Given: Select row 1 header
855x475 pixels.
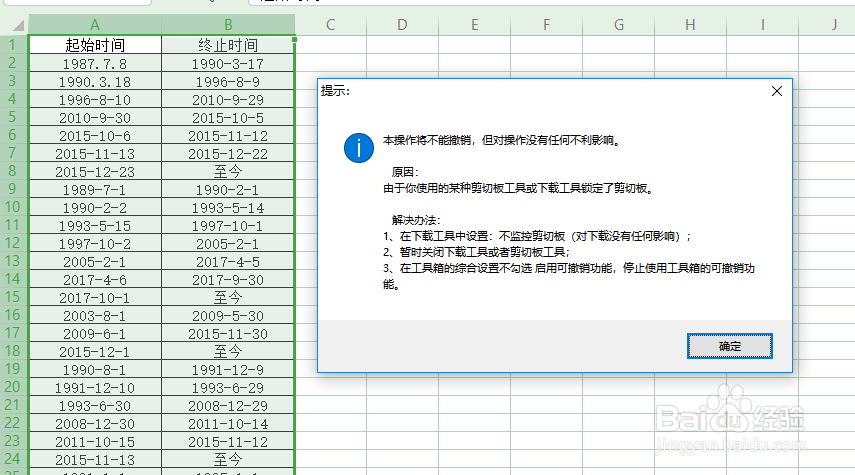Looking at the screenshot, I should (x=14, y=45).
